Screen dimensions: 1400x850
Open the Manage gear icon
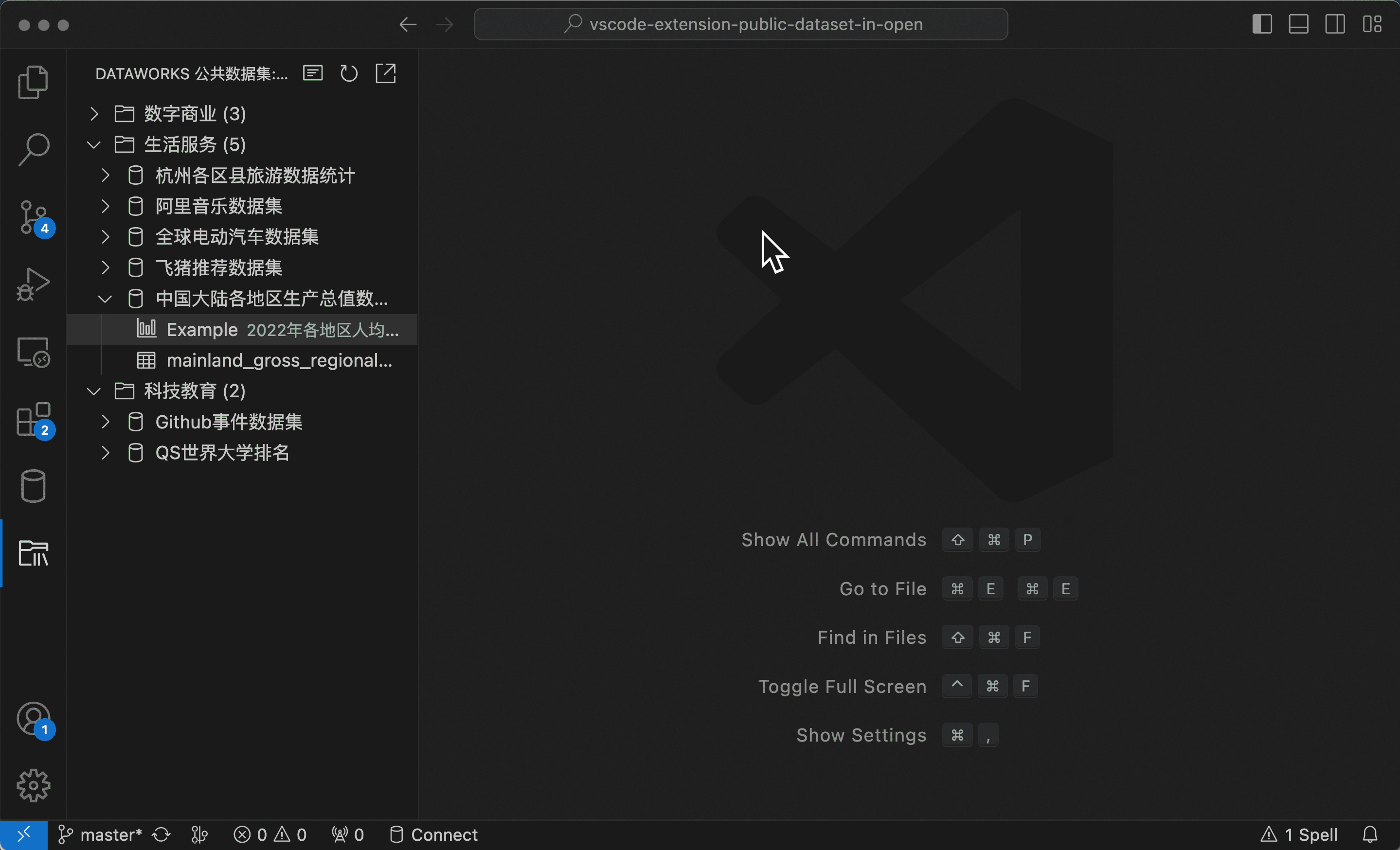coord(33,786)
